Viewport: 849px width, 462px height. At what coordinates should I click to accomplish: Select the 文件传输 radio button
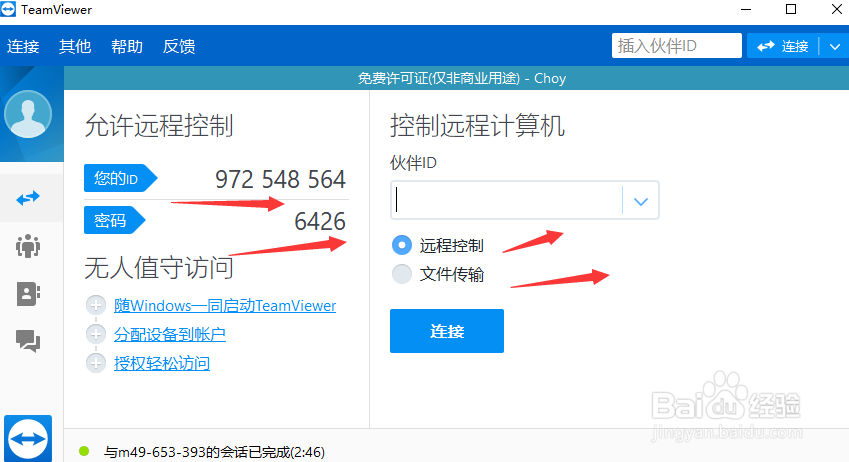pyautogui.click(x=402, y=274)
